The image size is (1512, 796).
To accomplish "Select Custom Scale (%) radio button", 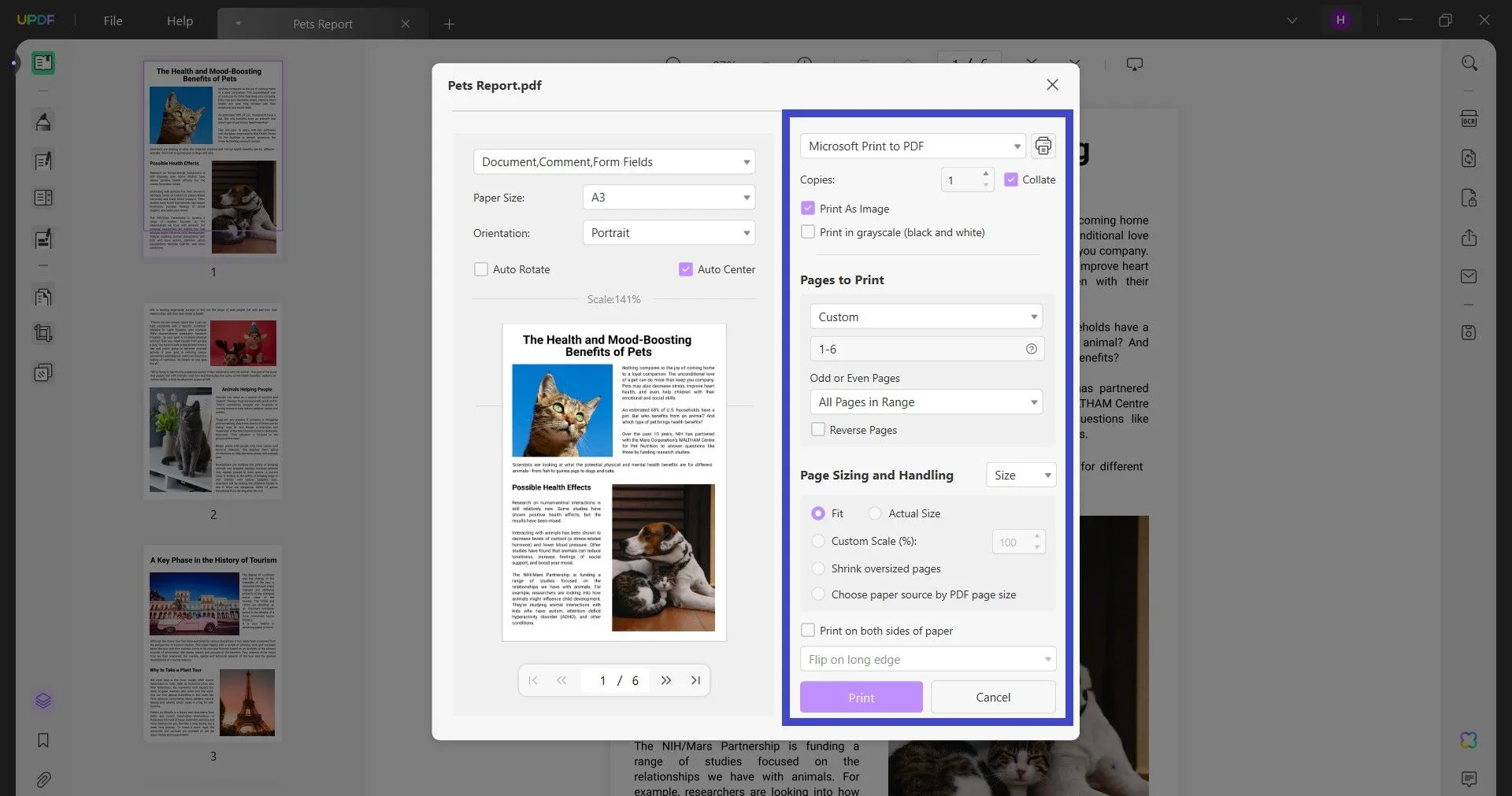I will (818, 541).
